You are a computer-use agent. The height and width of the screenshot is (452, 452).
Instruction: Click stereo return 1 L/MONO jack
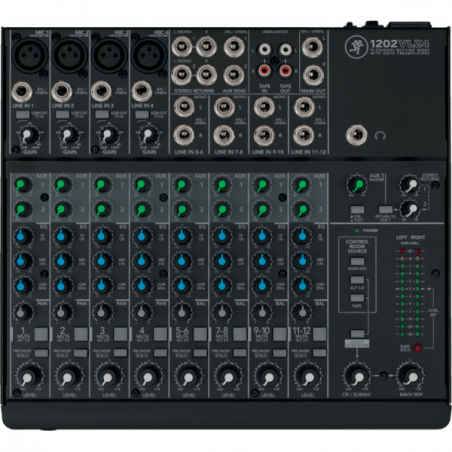click(x=182, y=47)
